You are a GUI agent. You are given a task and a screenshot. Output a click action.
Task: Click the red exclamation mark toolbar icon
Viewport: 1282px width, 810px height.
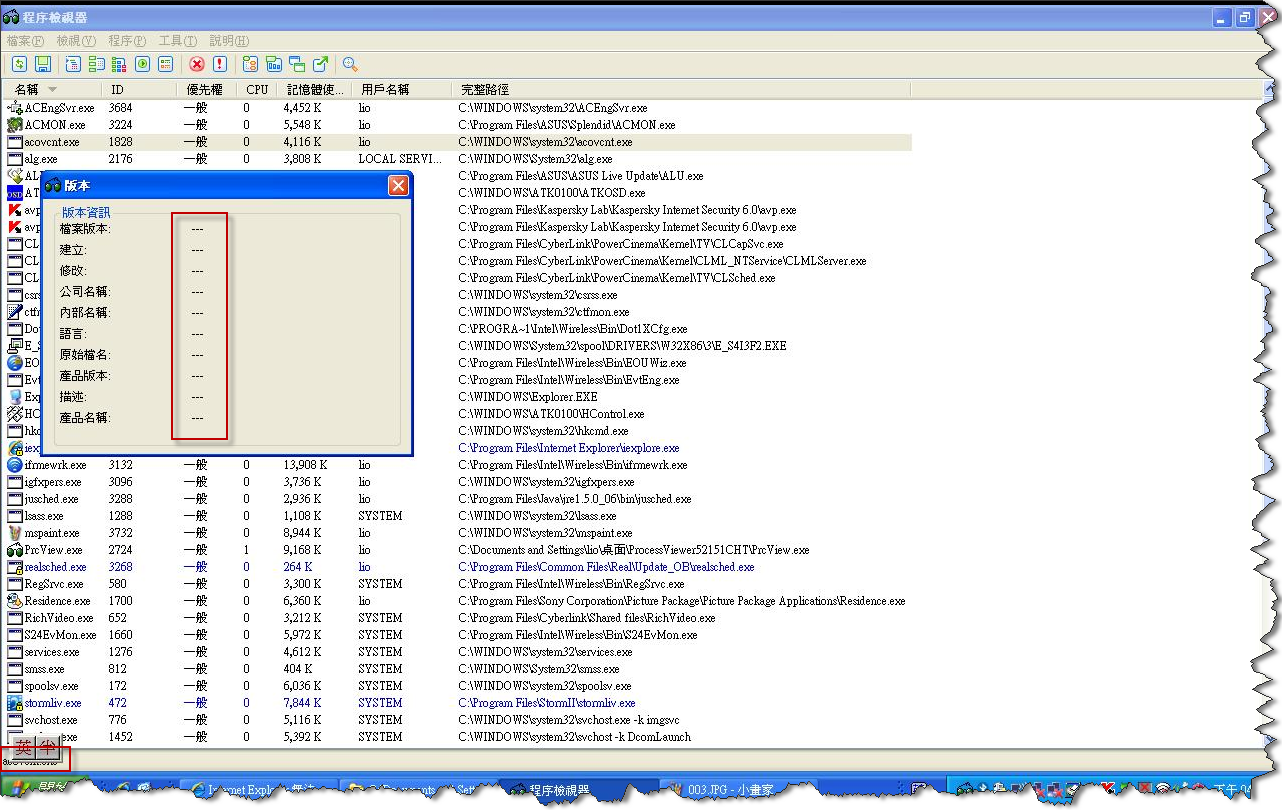coord(220,64)
